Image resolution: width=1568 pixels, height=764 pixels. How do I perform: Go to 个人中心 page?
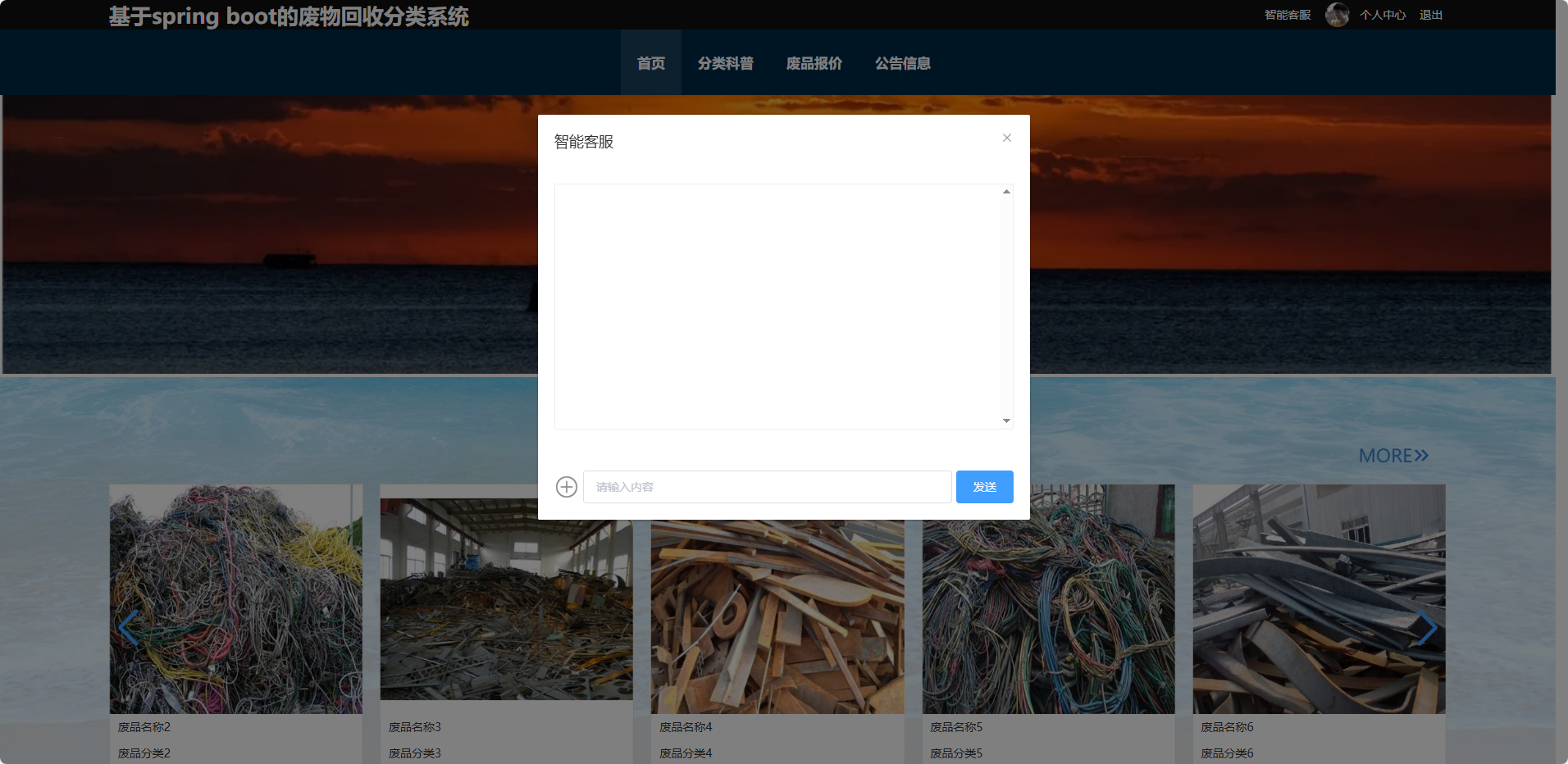coord(1383,15)
